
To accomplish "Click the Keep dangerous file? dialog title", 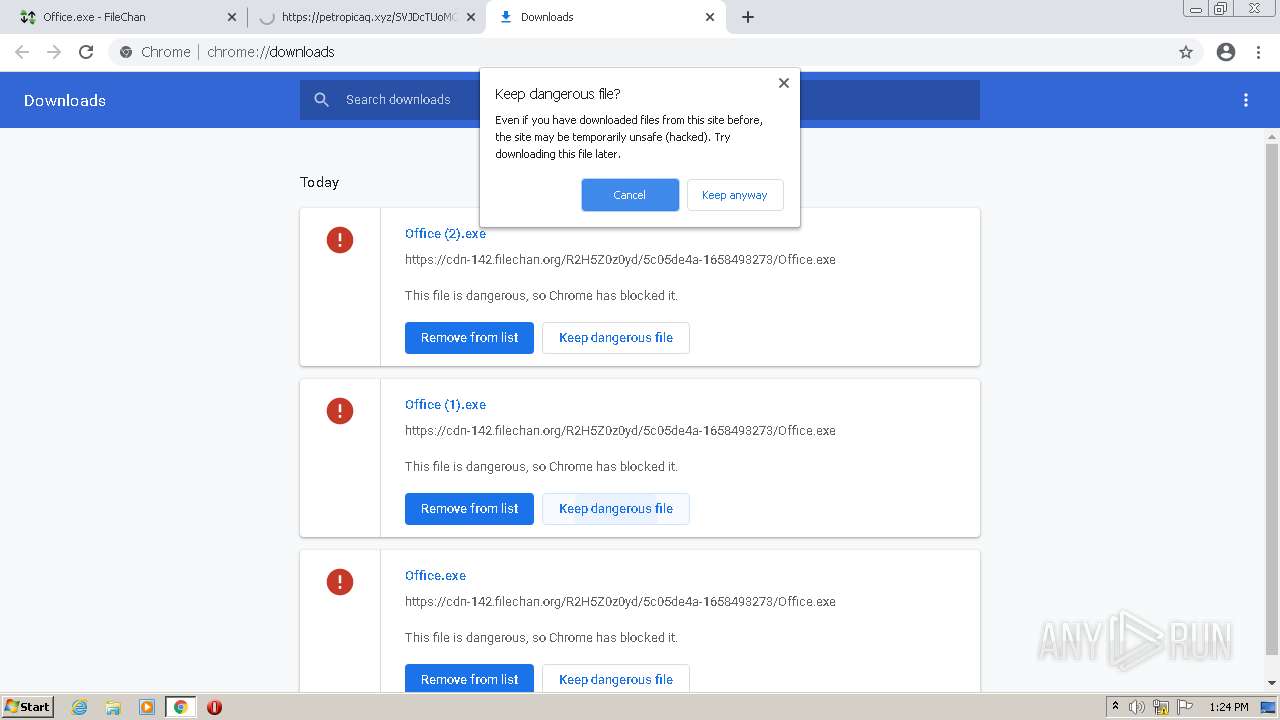I will point(557,94).
